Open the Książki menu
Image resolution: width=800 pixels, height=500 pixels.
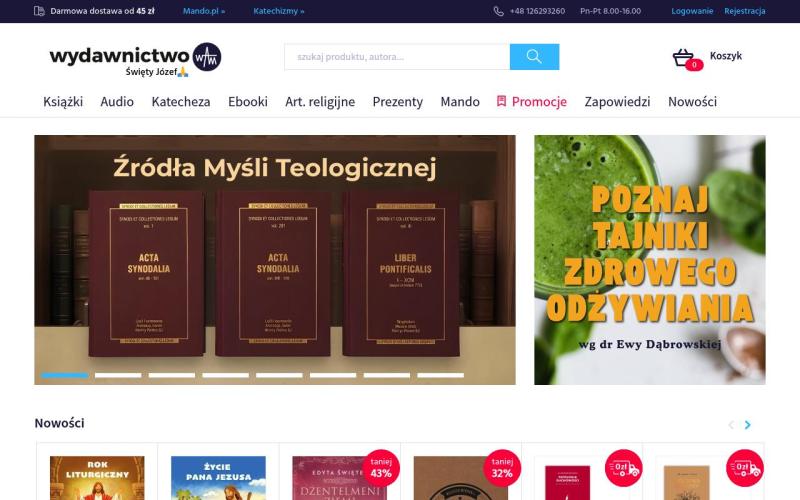(x=63, y=102)
